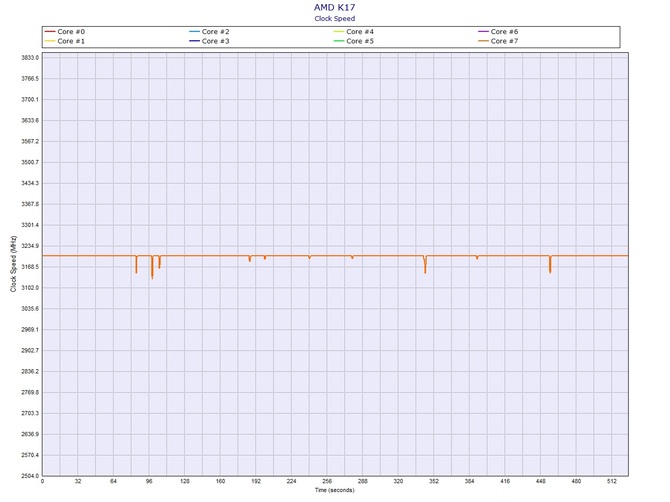Click the 2504.0 y-axis value
This screenshot has width=670, height=502.
tap(30, 476)
